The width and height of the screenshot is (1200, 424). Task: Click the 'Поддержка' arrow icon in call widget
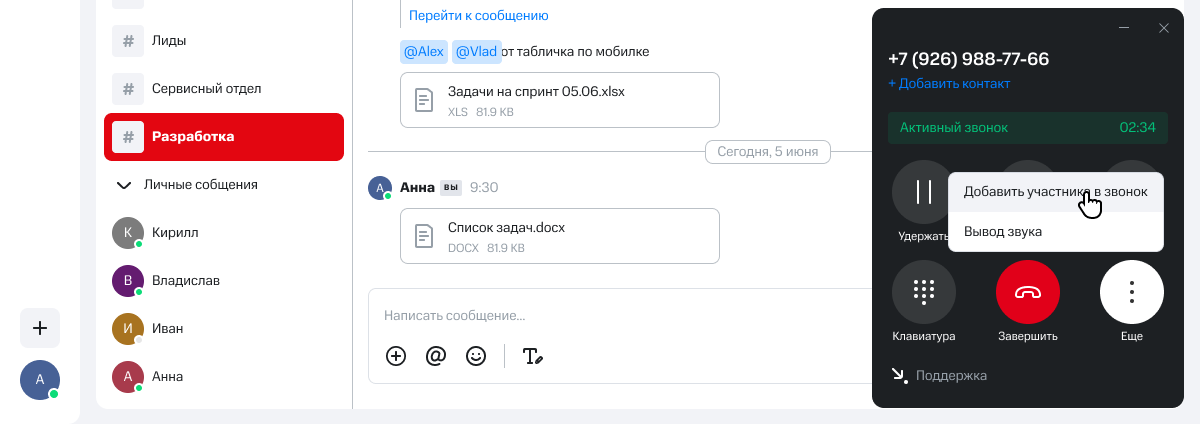pos(898,375)
